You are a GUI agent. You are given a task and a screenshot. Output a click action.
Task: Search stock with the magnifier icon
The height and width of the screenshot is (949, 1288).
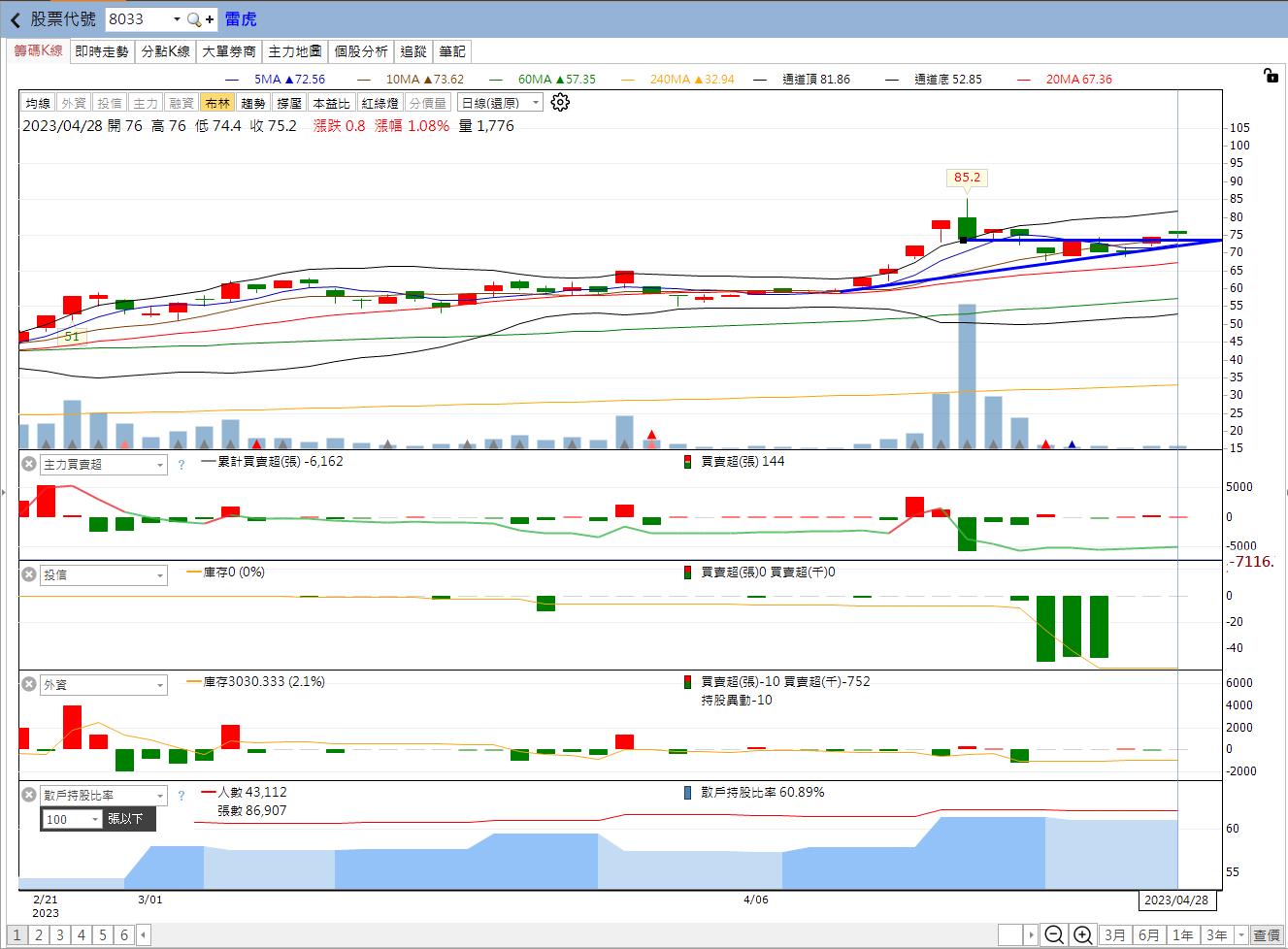(193, 19)
